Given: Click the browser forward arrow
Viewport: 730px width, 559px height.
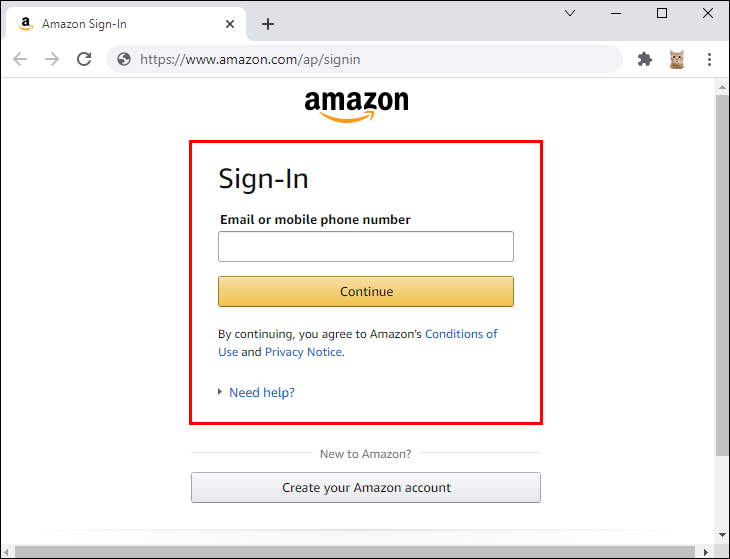Looking at the screenshot, I should point(52,59).
